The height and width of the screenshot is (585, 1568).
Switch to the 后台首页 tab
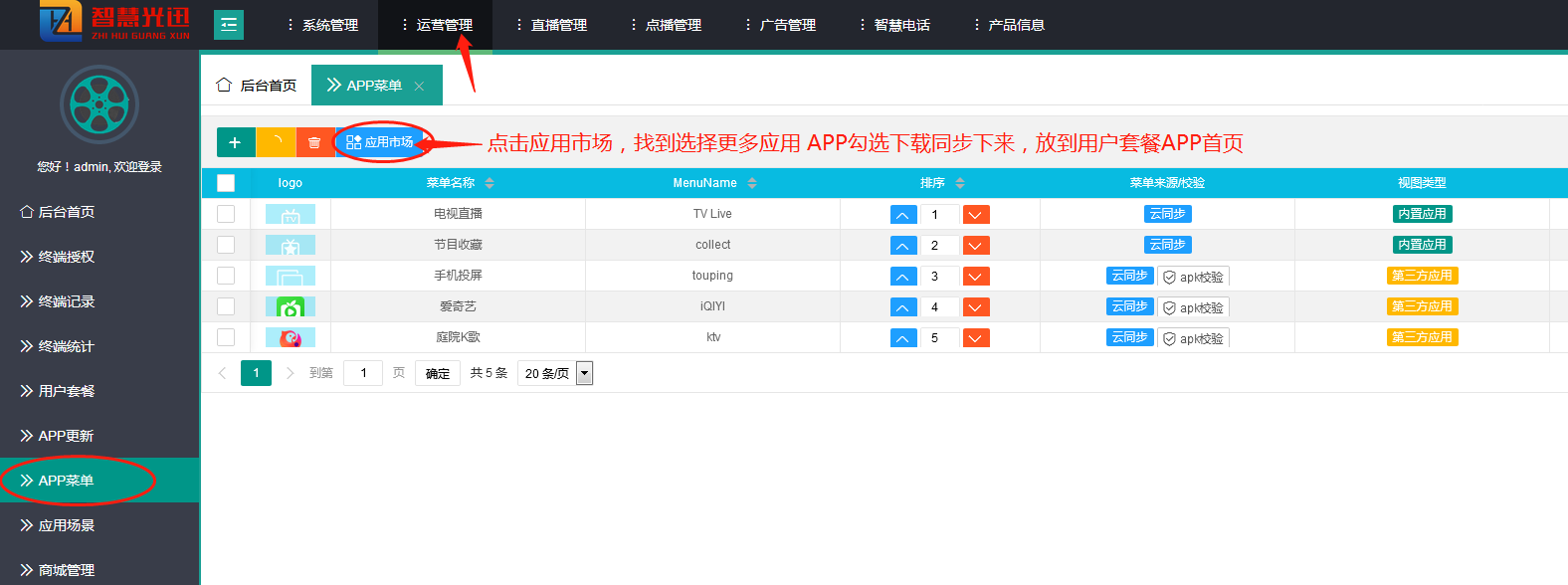point(257,86)
